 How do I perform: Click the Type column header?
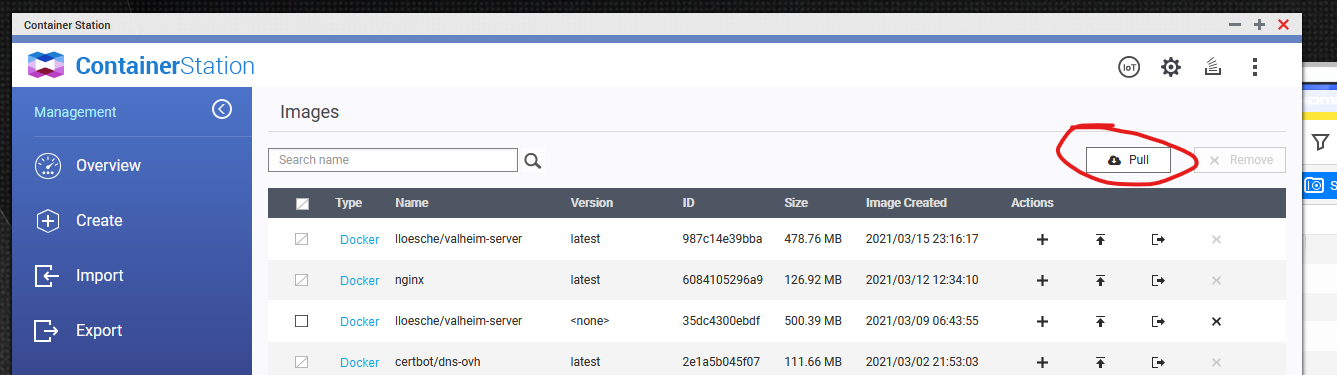(349, 203)
